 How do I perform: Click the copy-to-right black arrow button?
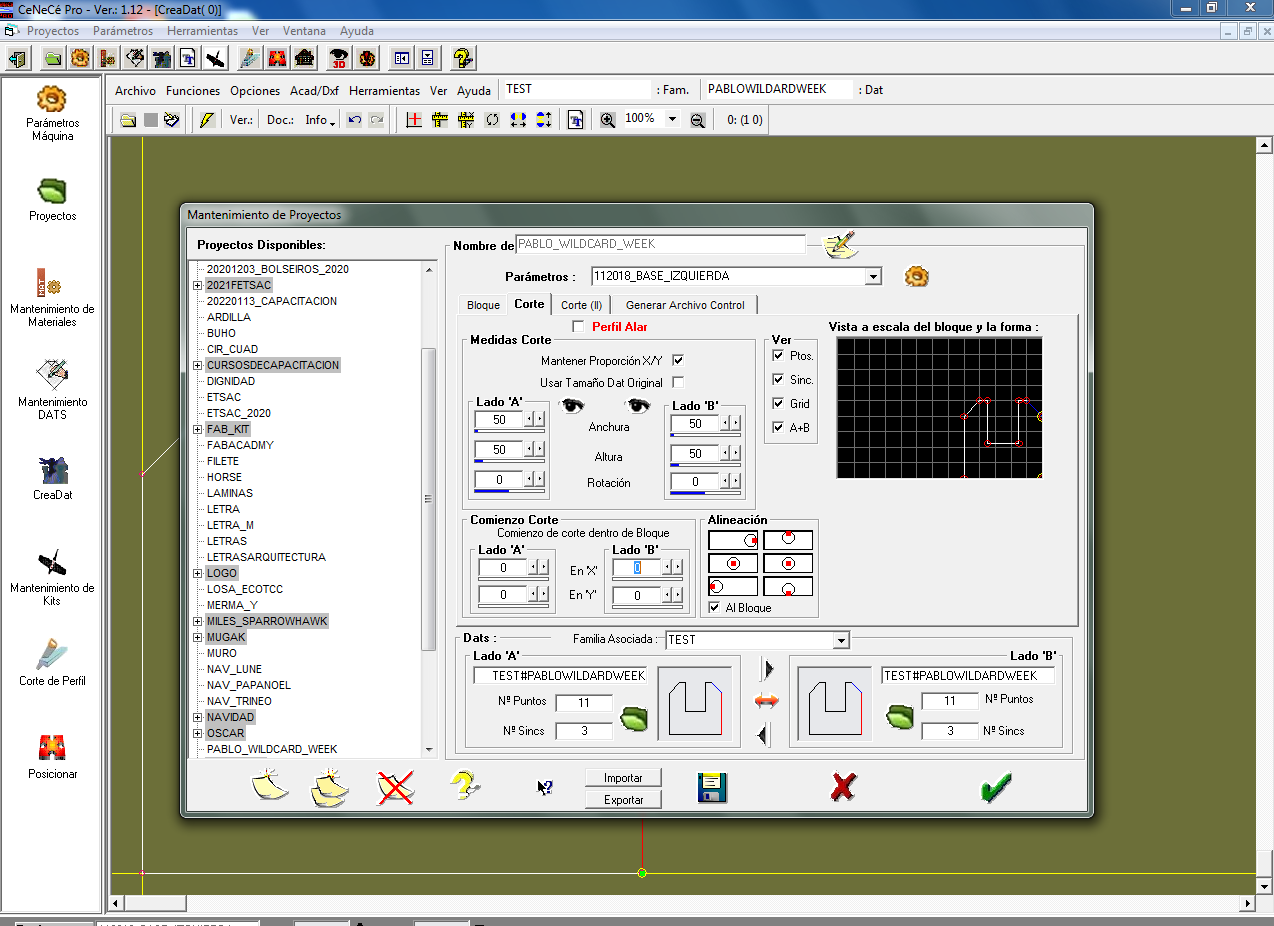[x=767, y=669]
